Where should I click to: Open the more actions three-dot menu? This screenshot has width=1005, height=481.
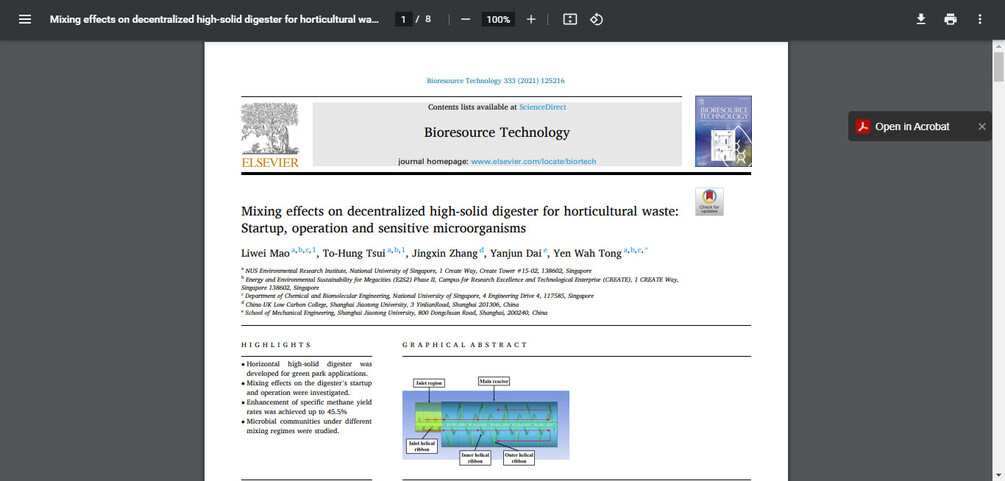pyautogui.click(x=979, y=19)
